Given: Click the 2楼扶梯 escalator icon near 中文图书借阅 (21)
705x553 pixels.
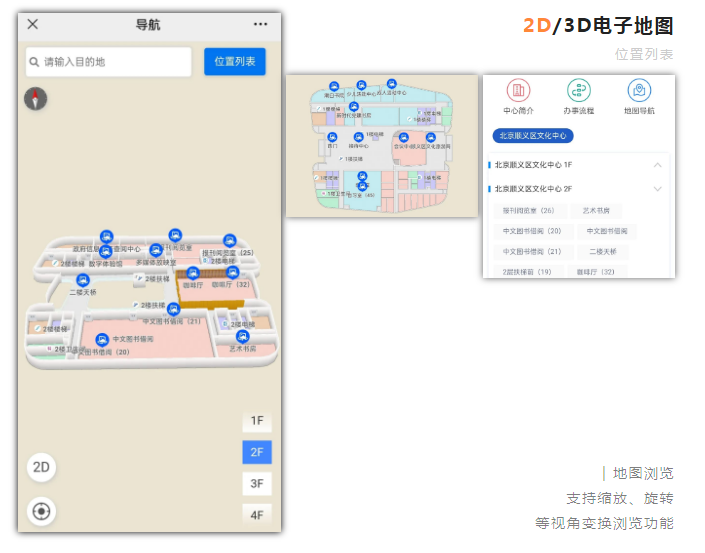Looking at the screenshot, I should pos(136,305).
